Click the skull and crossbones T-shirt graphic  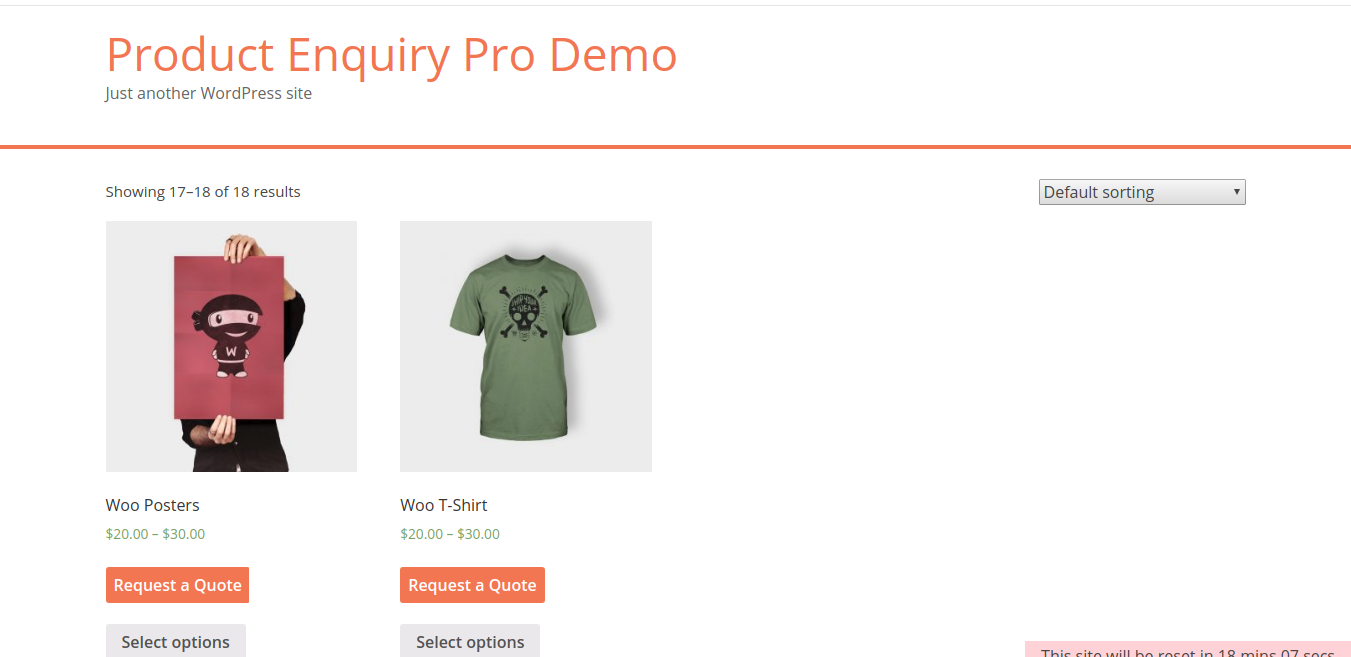(524, 314)
